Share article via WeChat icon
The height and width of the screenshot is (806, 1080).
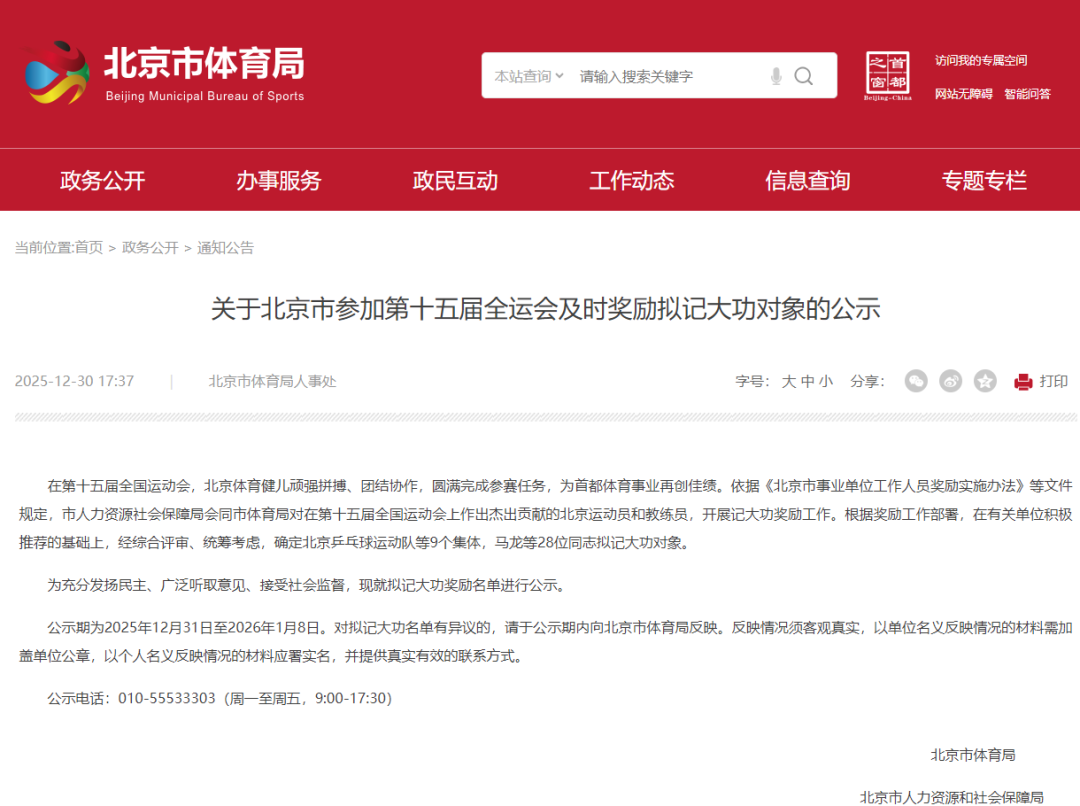pos(915,381)
